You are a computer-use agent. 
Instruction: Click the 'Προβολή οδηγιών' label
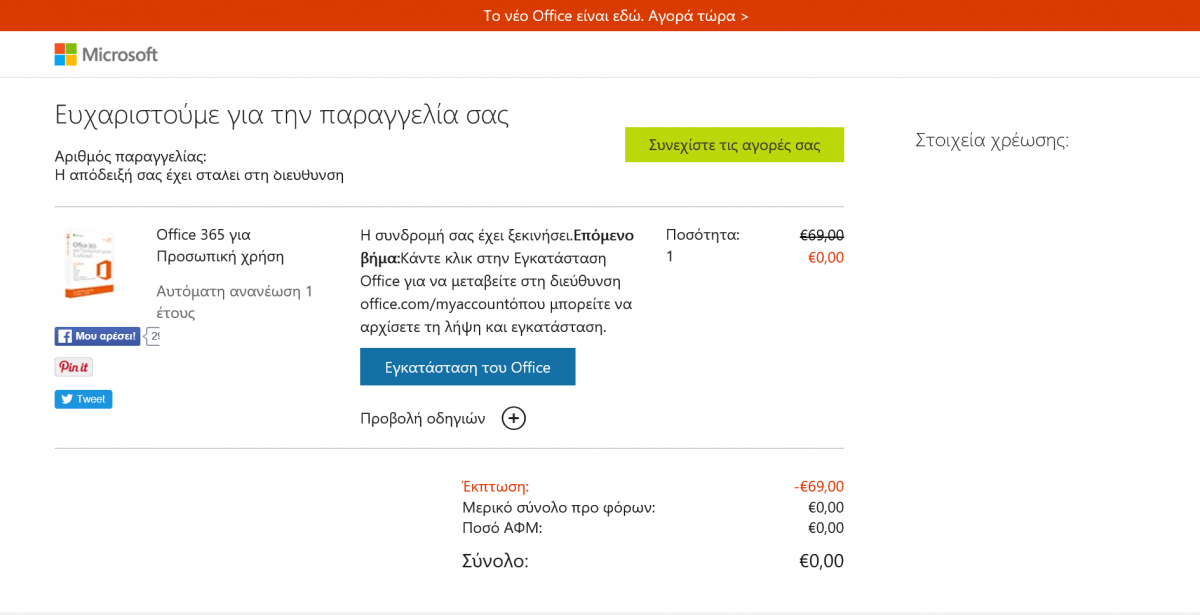point(423,418)
